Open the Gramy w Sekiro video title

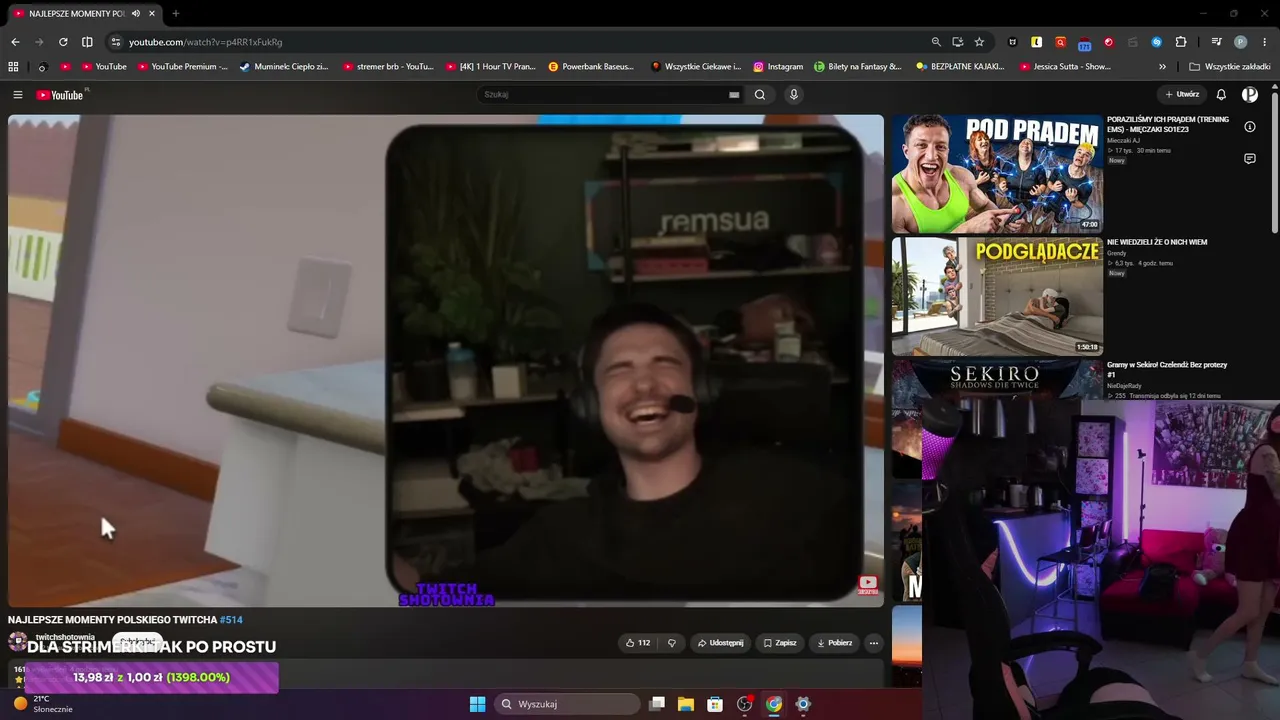(1167, 369)
